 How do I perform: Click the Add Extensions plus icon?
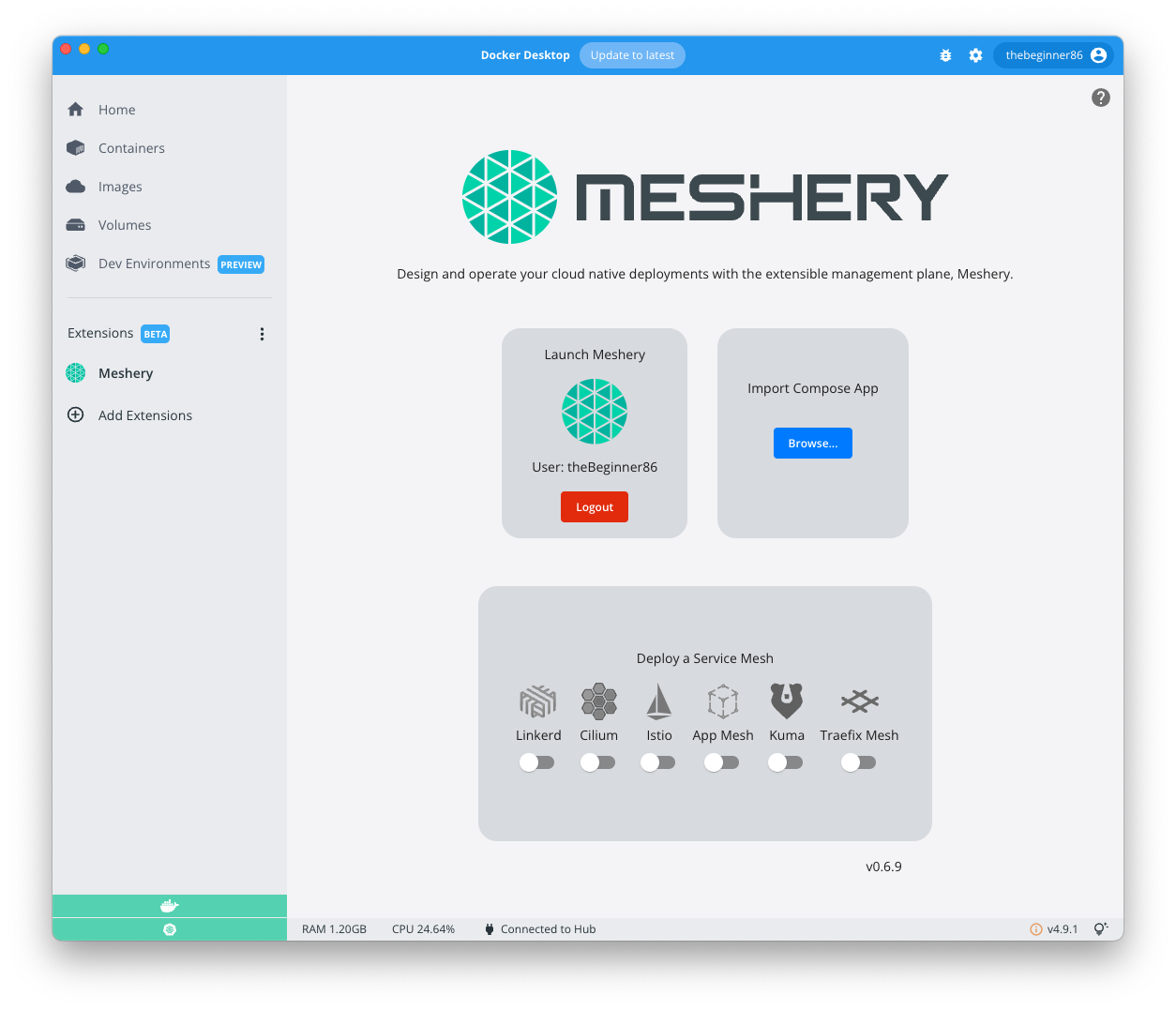coord(75,415)
